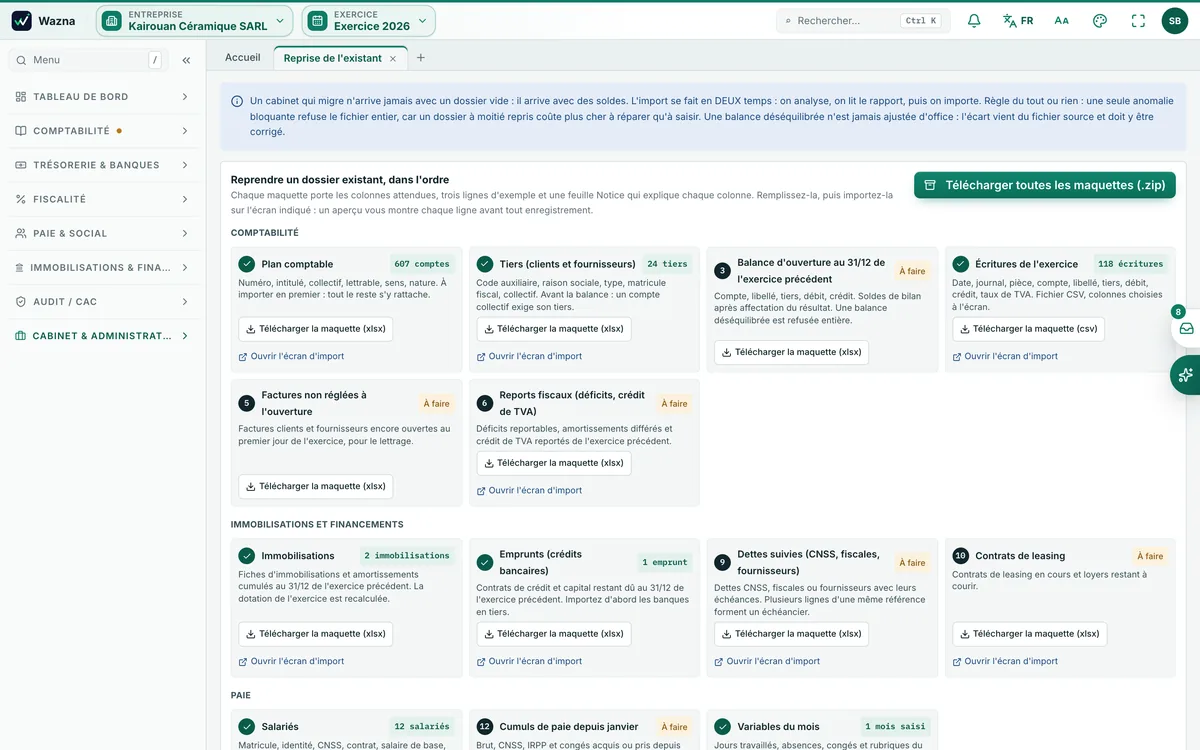The height and width of the screenshot is (750, 1200).
Task: Open the SB user avatar menu
Action: [x=1174, y=21]
